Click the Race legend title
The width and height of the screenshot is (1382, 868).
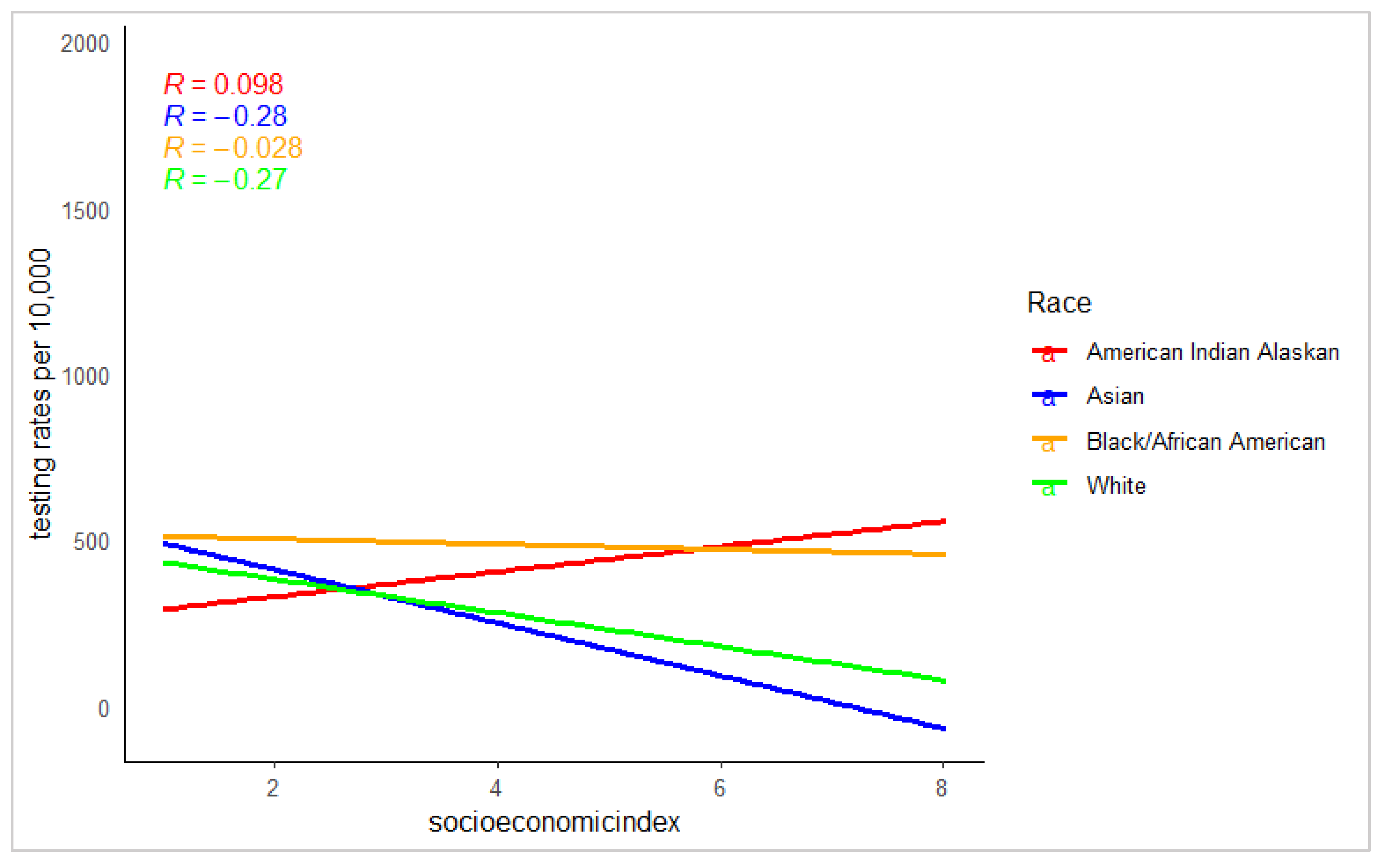click(x=1059, y=302)
